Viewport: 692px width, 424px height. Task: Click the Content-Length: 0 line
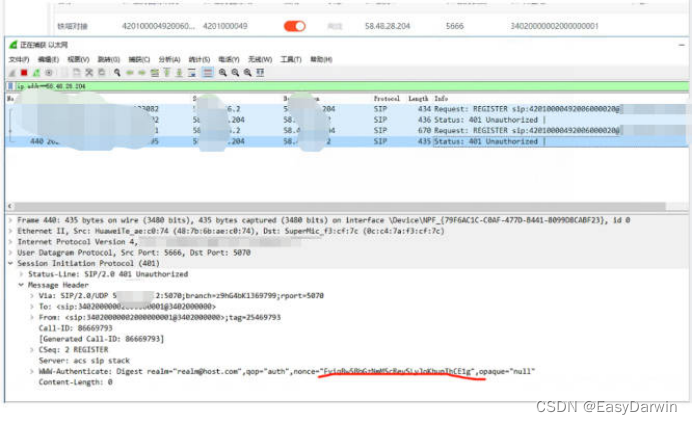75,382
